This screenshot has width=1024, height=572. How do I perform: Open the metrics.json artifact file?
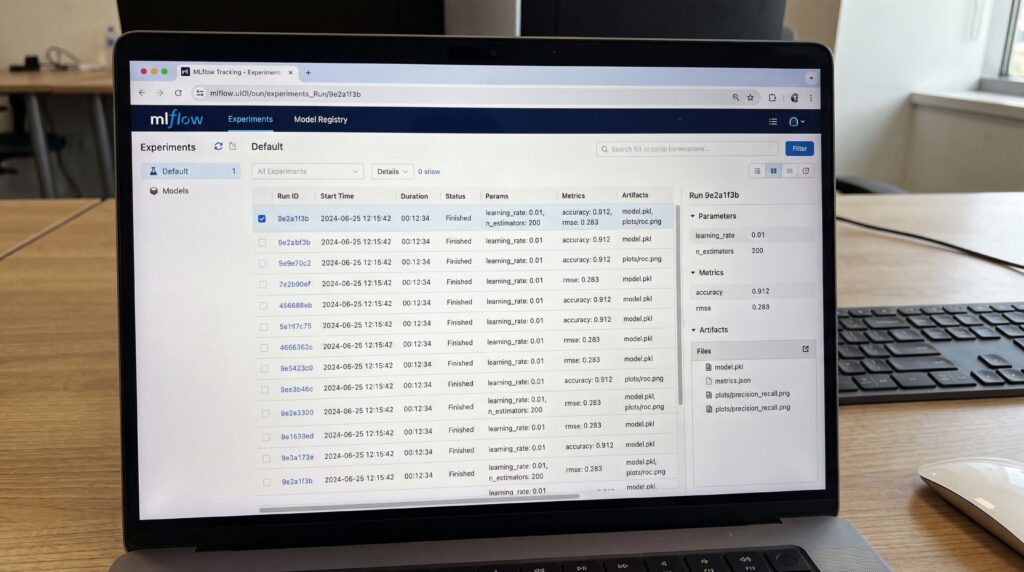[x=732, y=381]
